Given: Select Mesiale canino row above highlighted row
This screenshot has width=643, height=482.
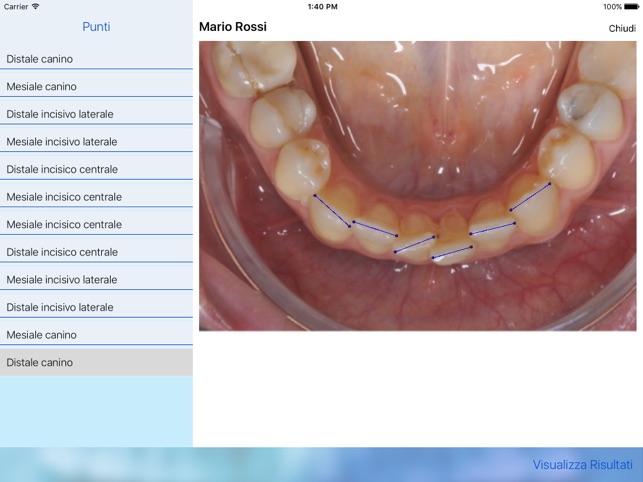Looking at the screenshot, I should click(96, 335).
